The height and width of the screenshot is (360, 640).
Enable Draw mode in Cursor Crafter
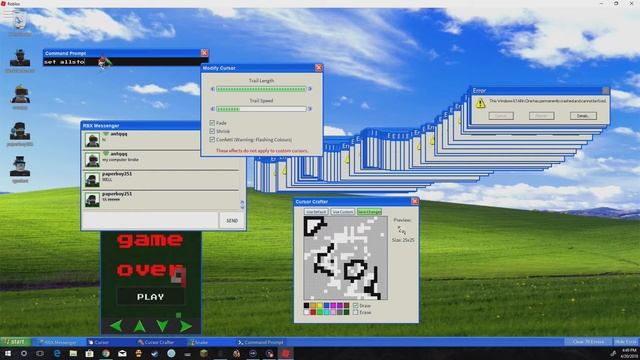pos(356,305)
